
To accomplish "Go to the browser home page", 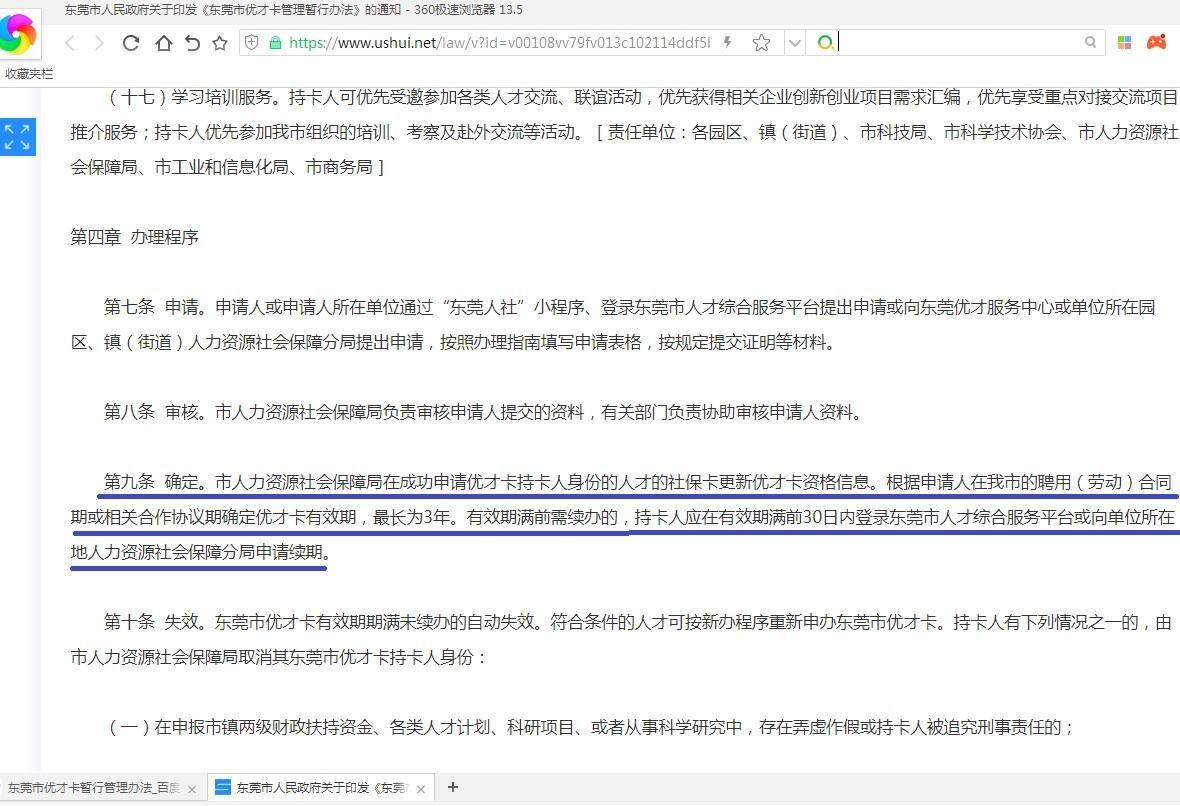I will tap(163, 43).
